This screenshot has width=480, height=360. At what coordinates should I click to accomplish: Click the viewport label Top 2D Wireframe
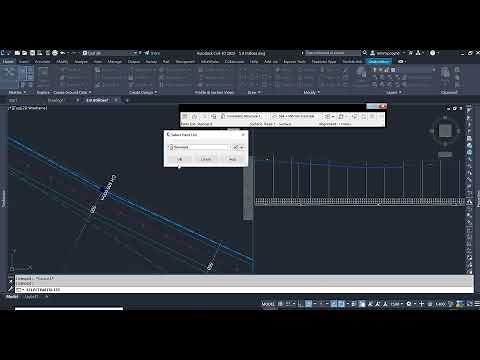coord(28,108)
